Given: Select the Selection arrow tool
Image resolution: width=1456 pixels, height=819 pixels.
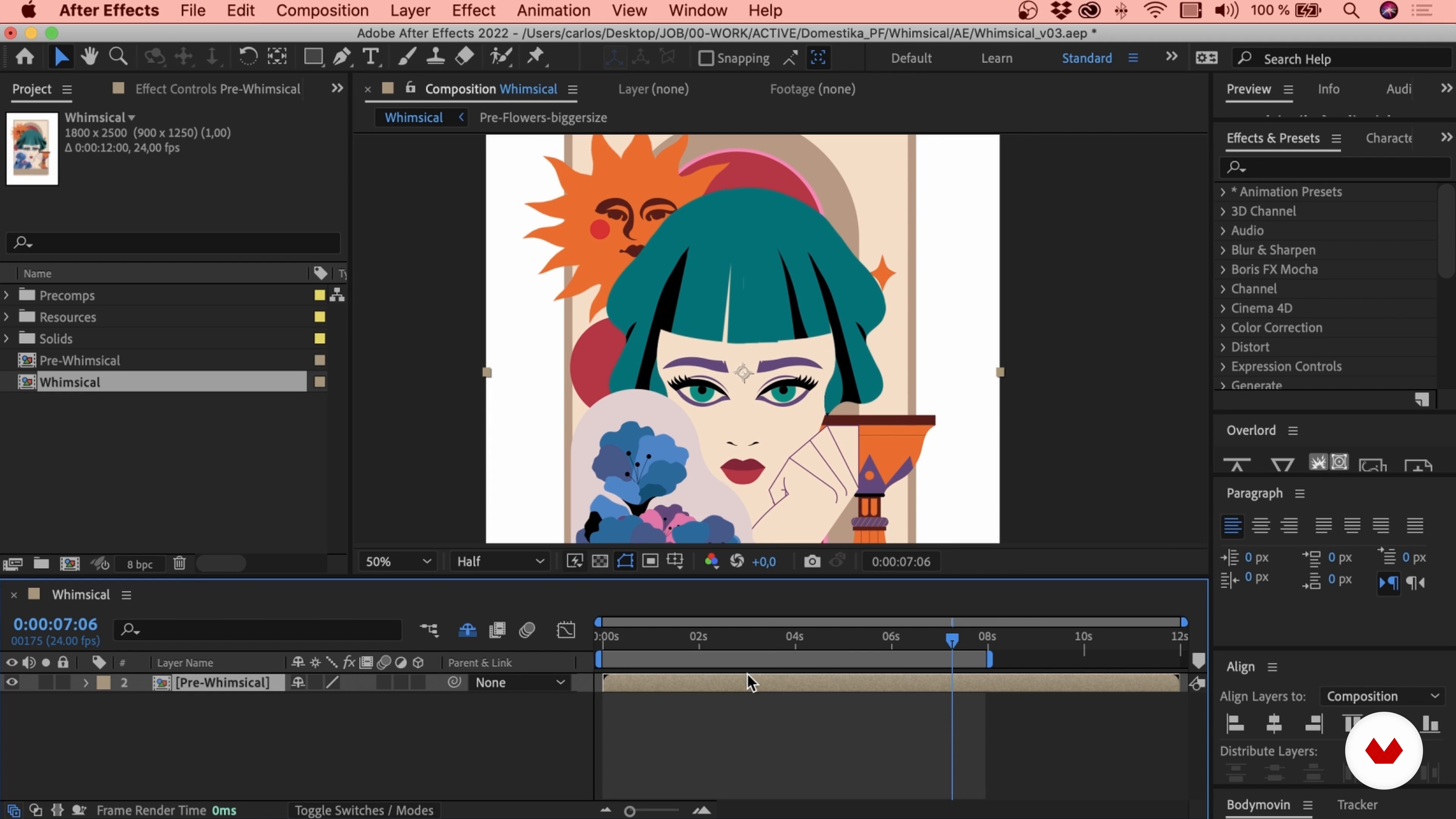Looking at the screenshot, I should [x=61, y=57].
